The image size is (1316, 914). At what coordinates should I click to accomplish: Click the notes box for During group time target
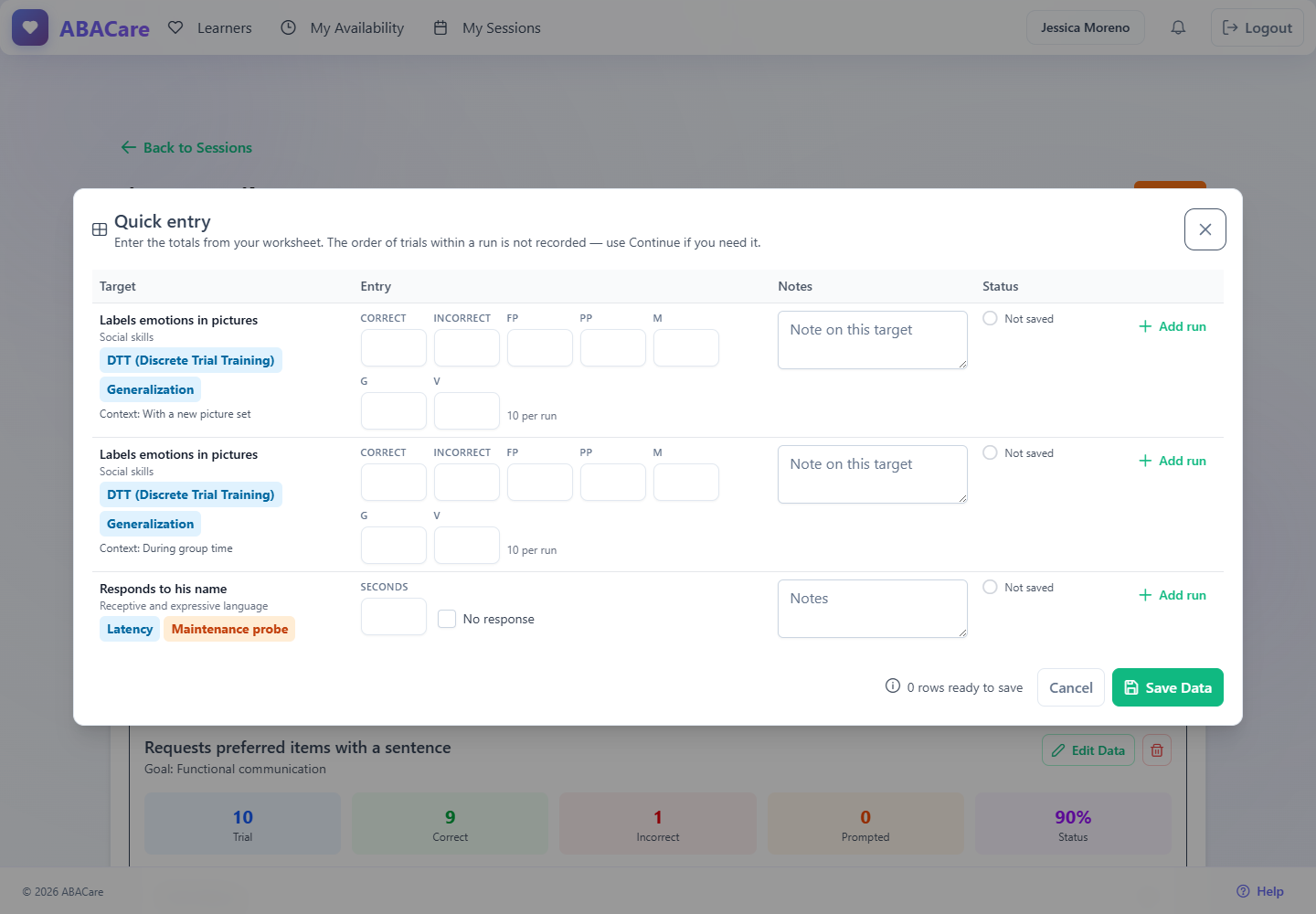[x=873, y=474]
